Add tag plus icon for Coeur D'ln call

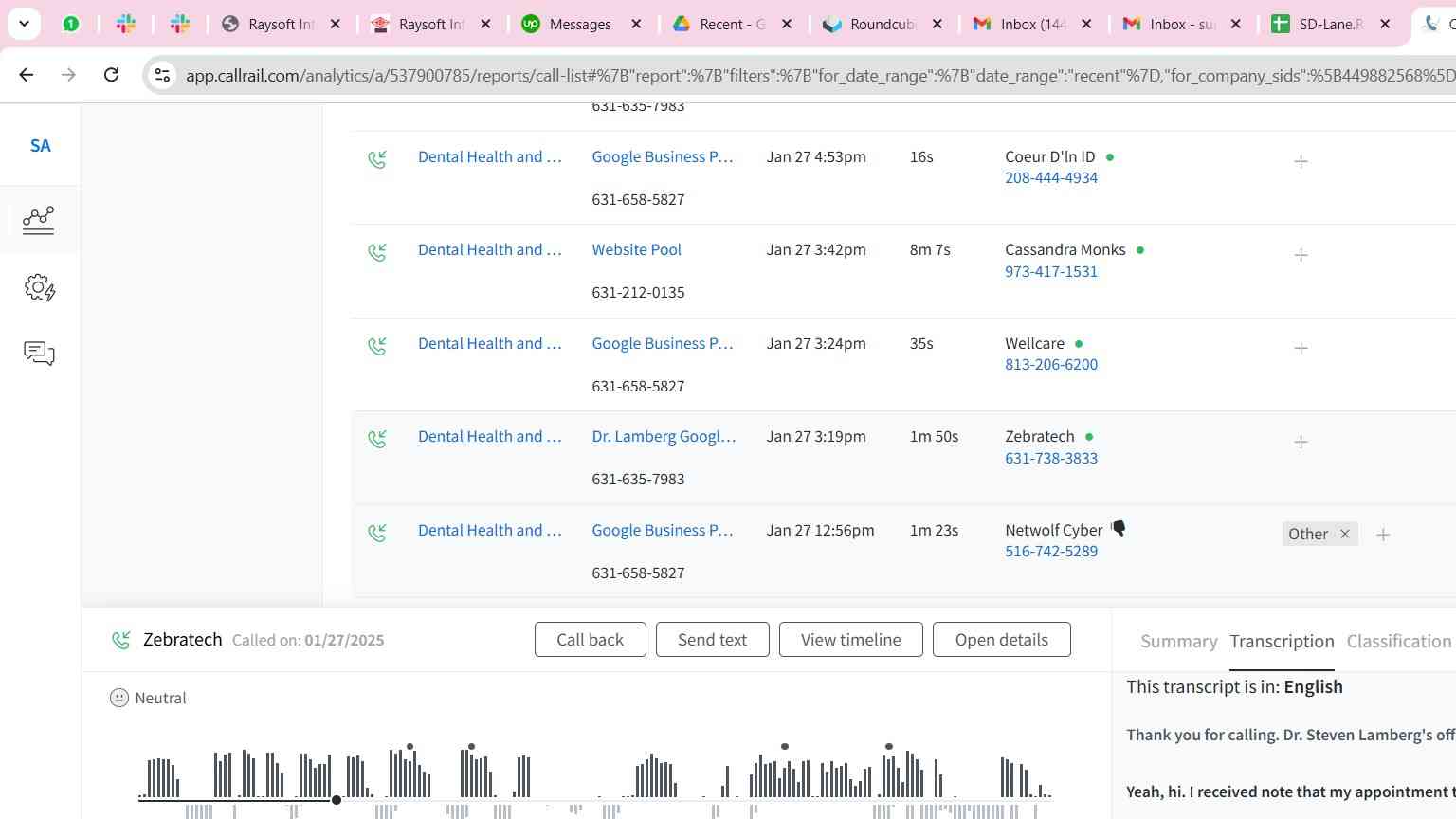pos(1301,161)
